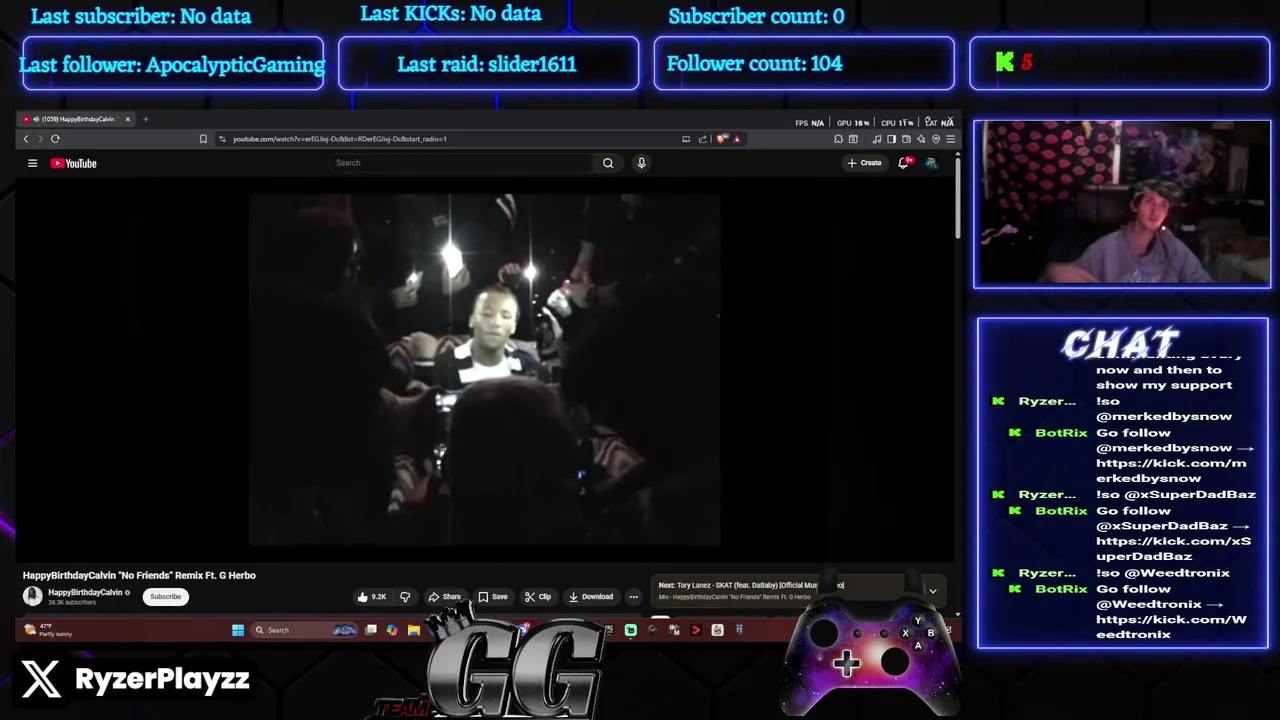Click the Create button in the YouTube header
Viewport: 1280px width, 720px height.
pyautogui.click(x=865, y=163)
